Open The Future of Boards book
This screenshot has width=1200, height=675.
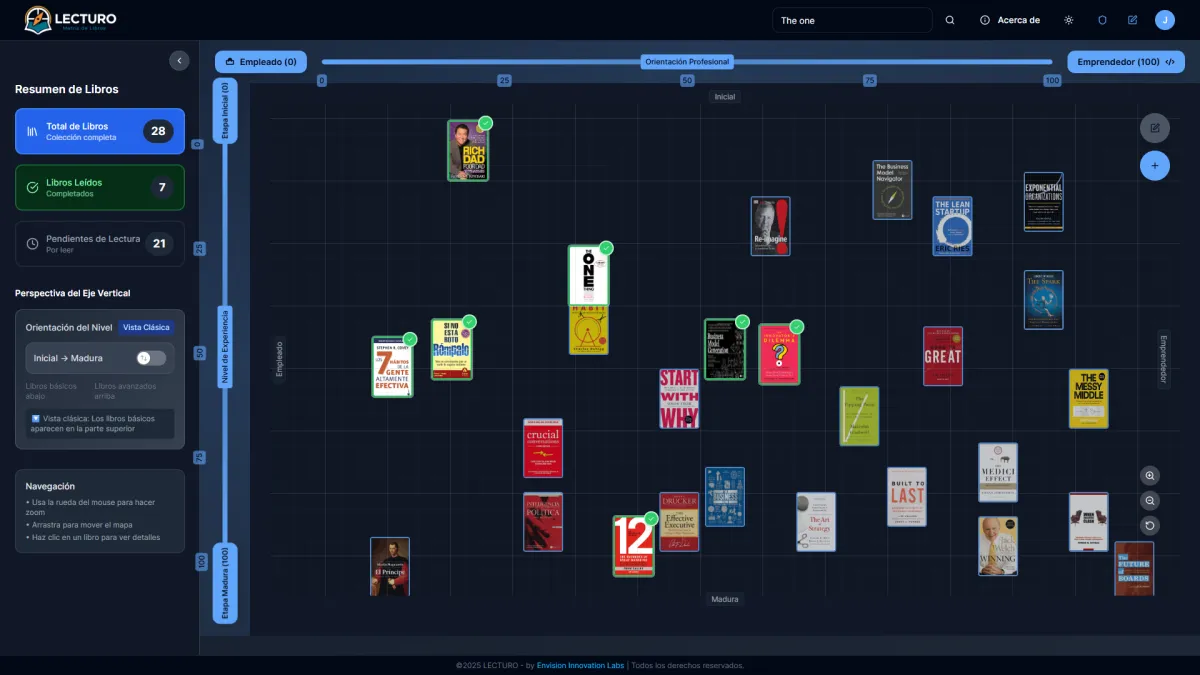(1134, 569)
